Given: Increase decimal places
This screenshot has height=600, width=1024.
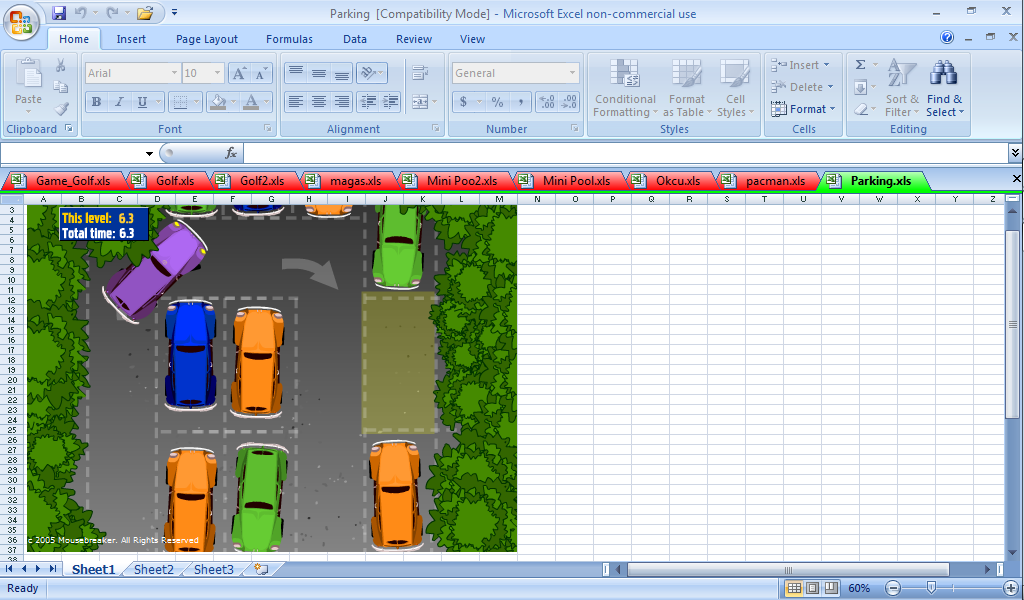Looking at the screenshot, I should 547,101.
